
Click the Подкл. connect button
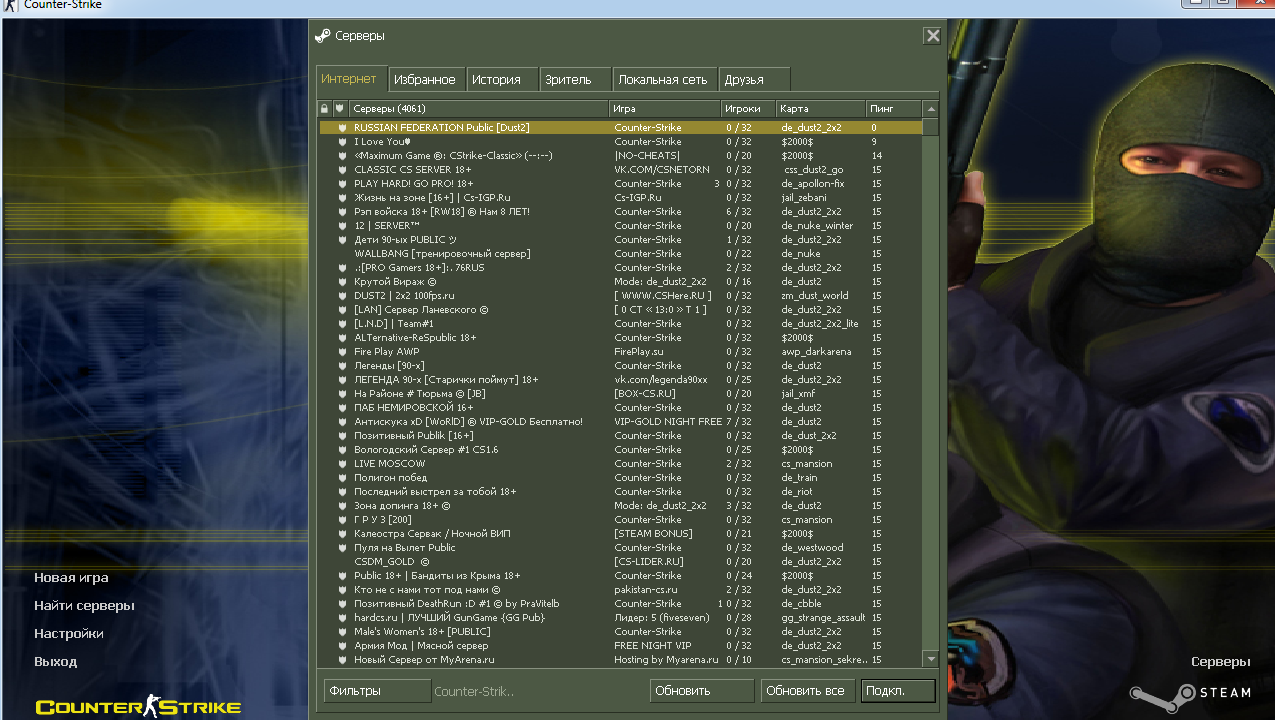898,691
